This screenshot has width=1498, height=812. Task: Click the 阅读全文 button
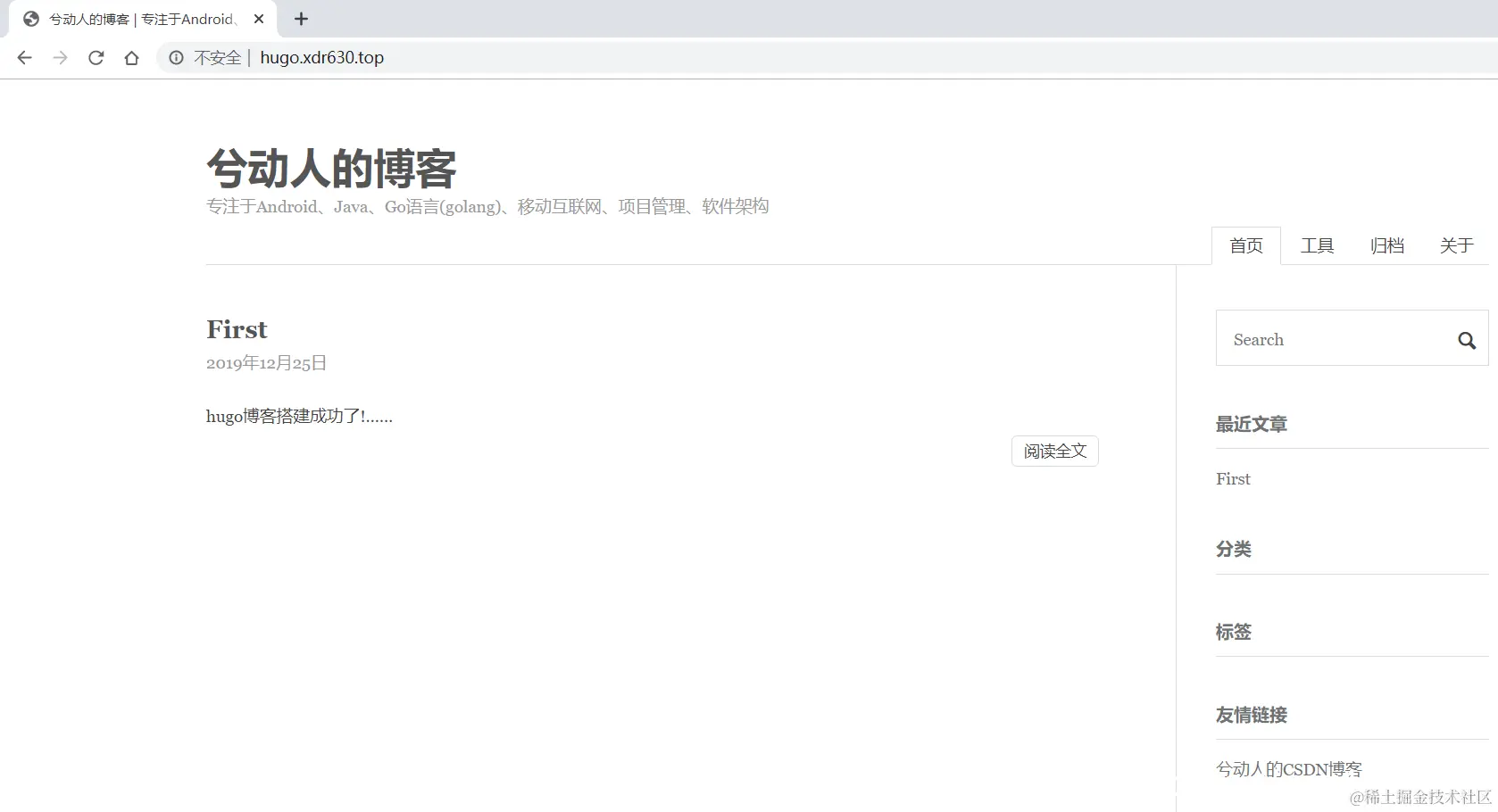point(1053,451)
